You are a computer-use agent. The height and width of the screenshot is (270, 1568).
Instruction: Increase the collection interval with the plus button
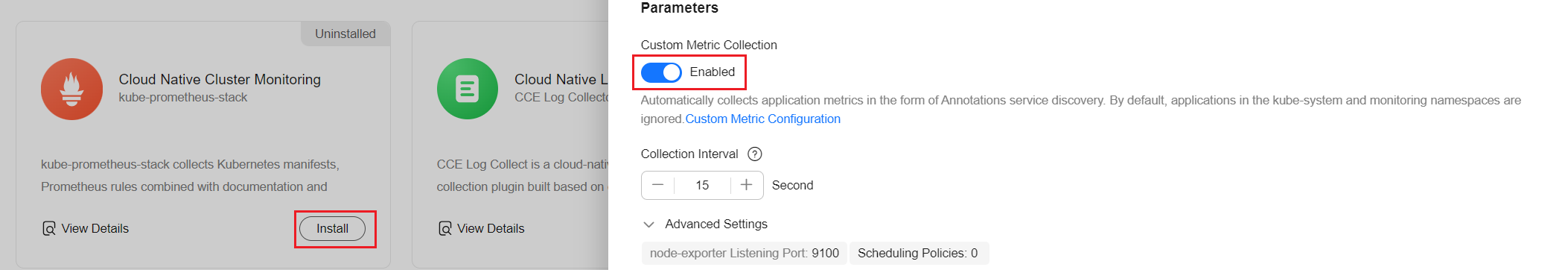[747, 185]
